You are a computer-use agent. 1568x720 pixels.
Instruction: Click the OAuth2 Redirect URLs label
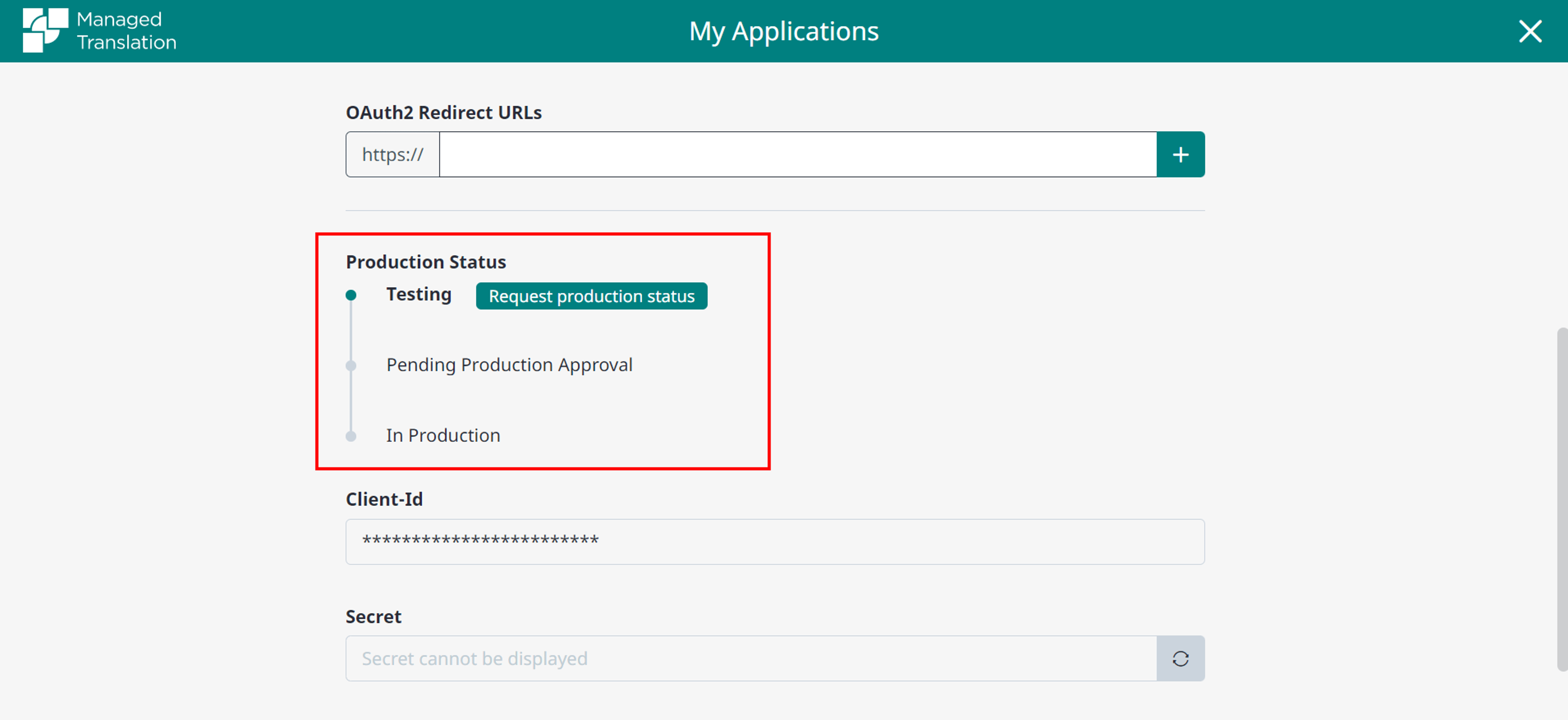click(444, 113)
